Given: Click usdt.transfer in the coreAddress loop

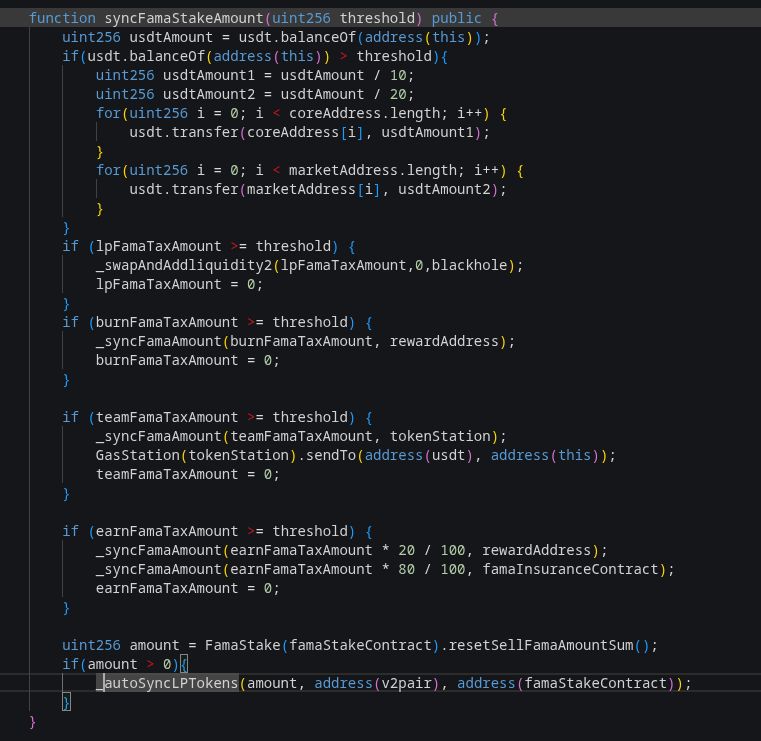Looking at the screenshot, I should click(x=184, y=132).
